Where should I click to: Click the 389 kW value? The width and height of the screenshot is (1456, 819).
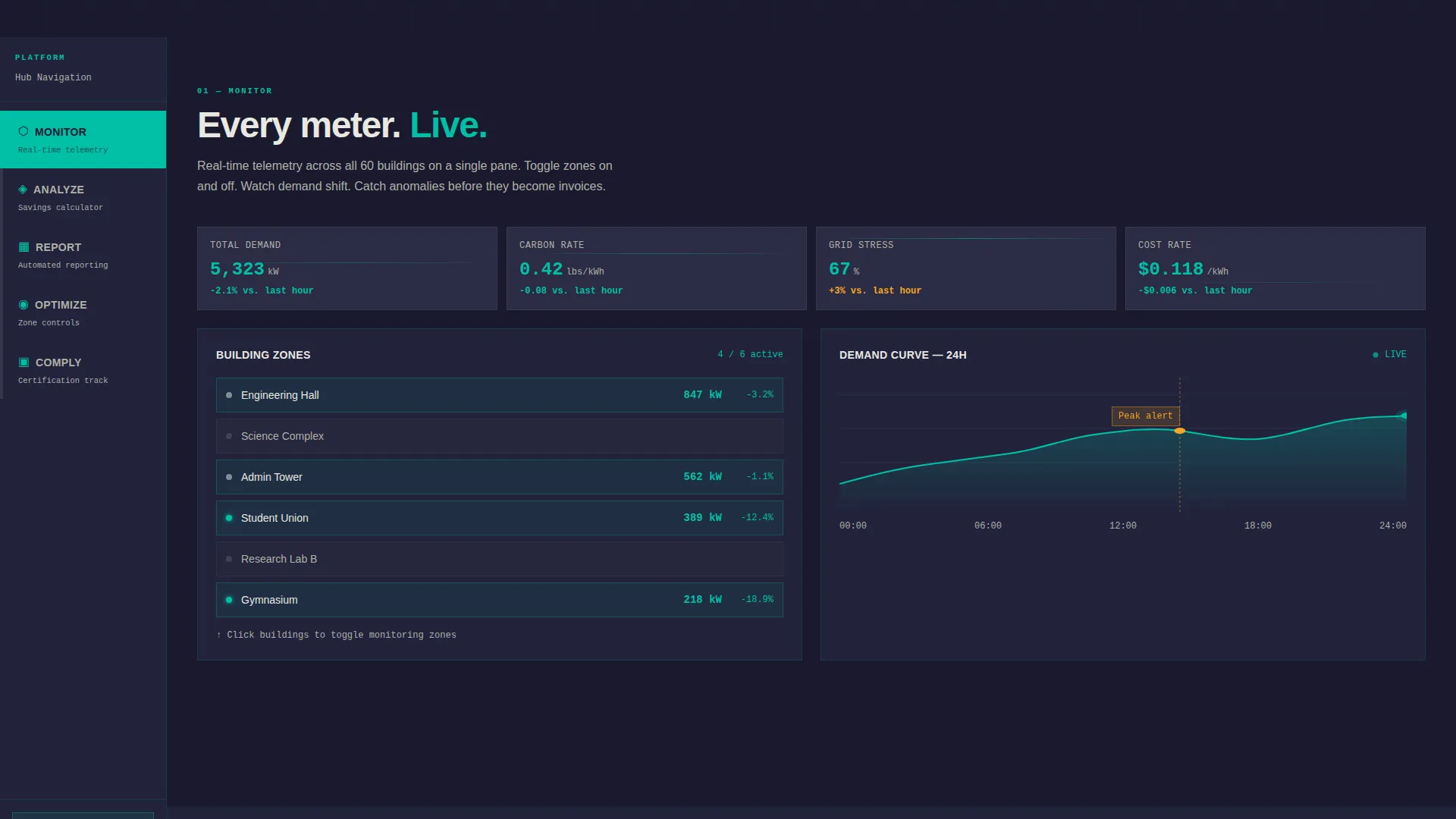pyautogui.click(x=702, y=517)
